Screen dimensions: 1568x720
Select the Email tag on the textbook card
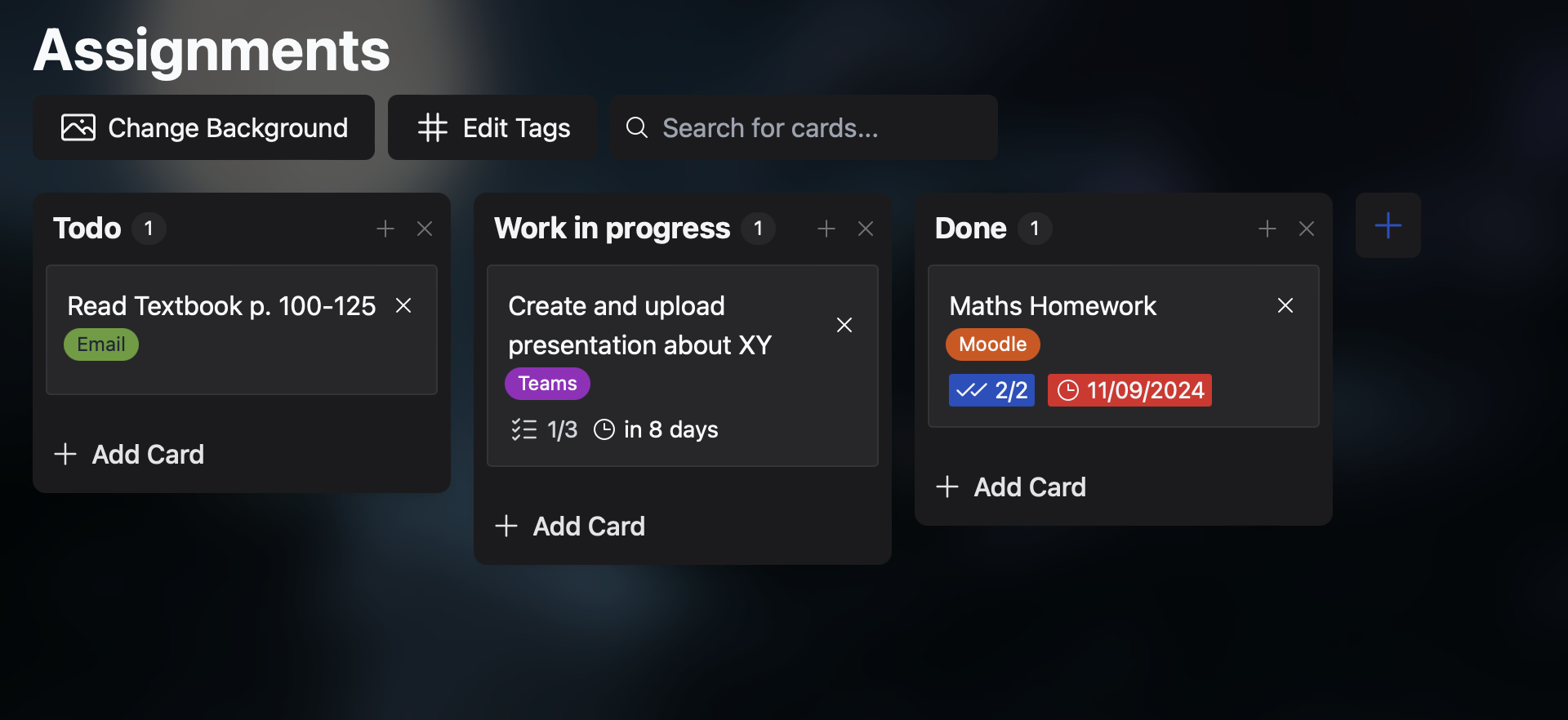click(x=100, y=344)
